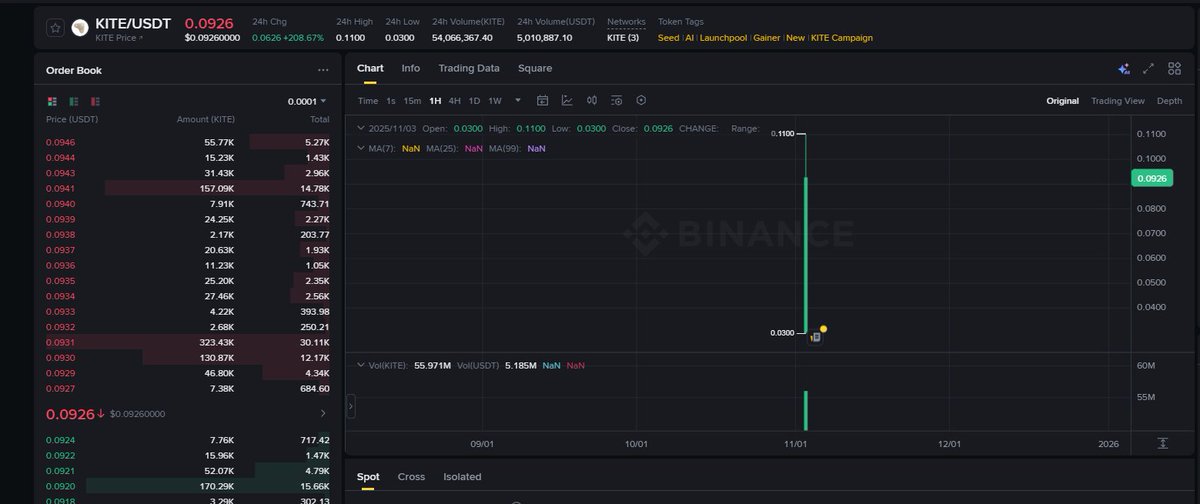Select the Time line chart interval
Viewport: 1200px width, 504px height.
368,100
